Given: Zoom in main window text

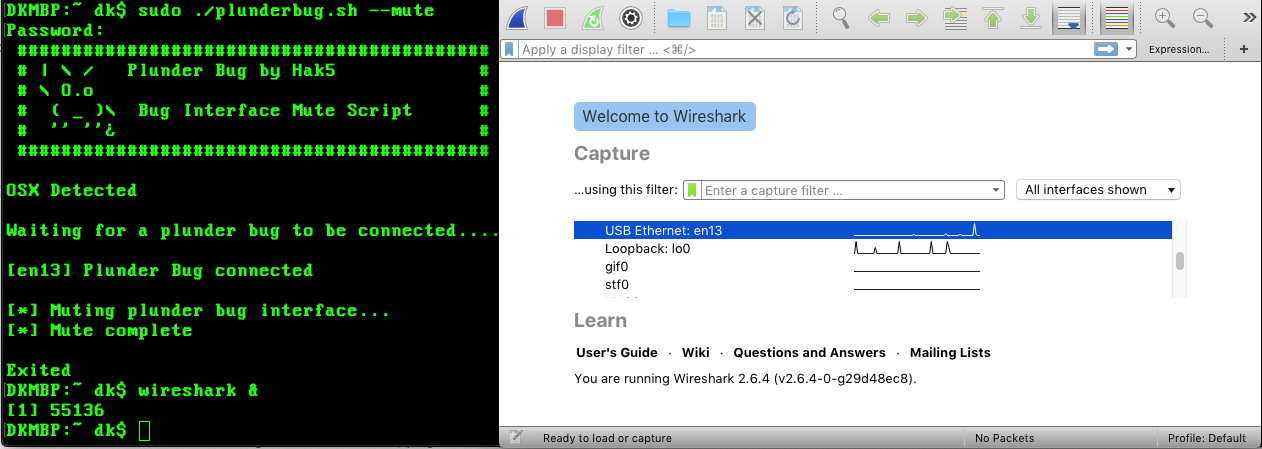Looking at the screenshot, I should 1165,18.
